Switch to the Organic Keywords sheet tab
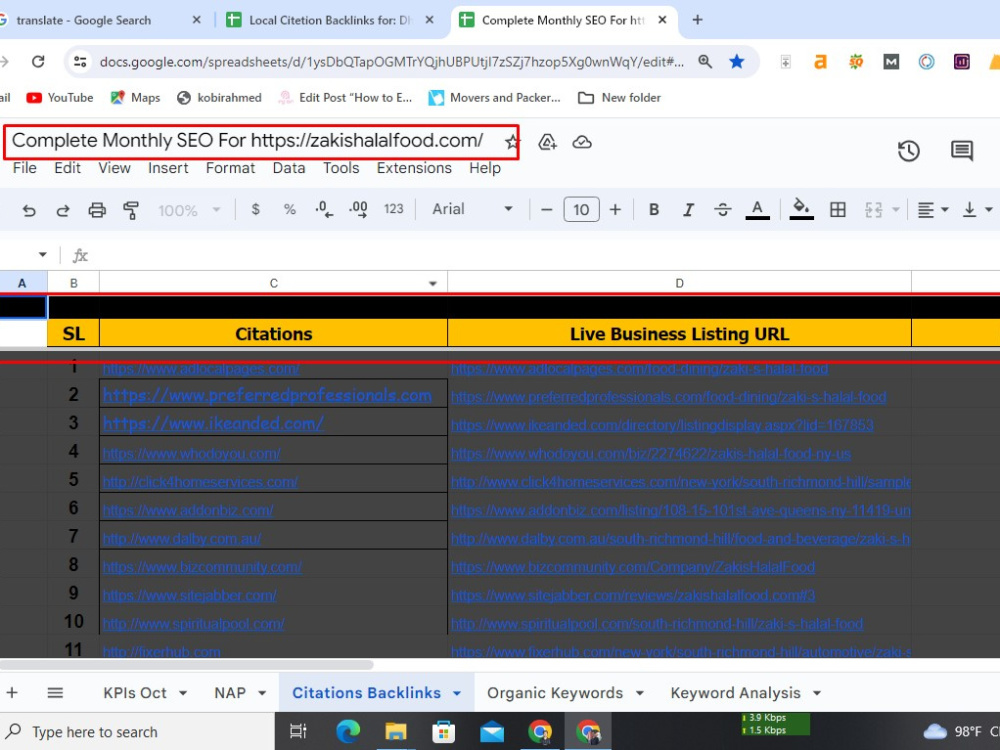Viewport: 1000px width, 750px height. 555,693
